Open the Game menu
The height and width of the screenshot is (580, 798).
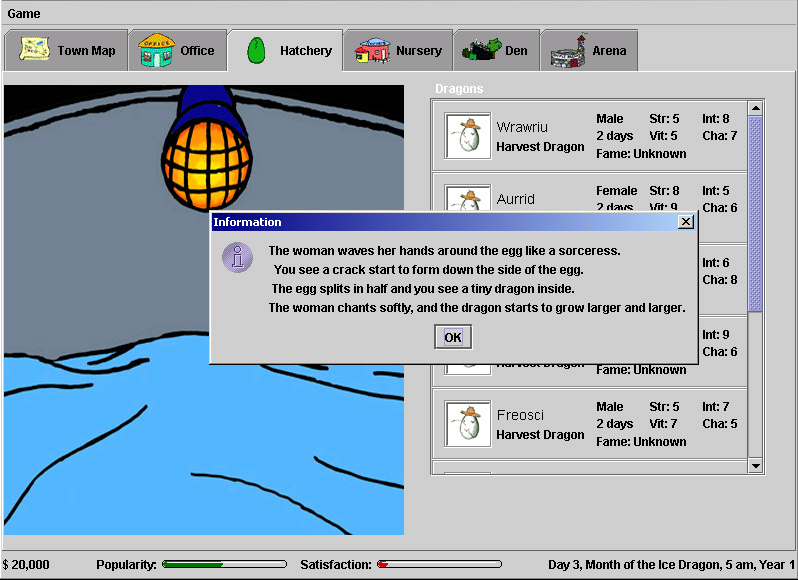pyautogui.click(x=24, y=13)
